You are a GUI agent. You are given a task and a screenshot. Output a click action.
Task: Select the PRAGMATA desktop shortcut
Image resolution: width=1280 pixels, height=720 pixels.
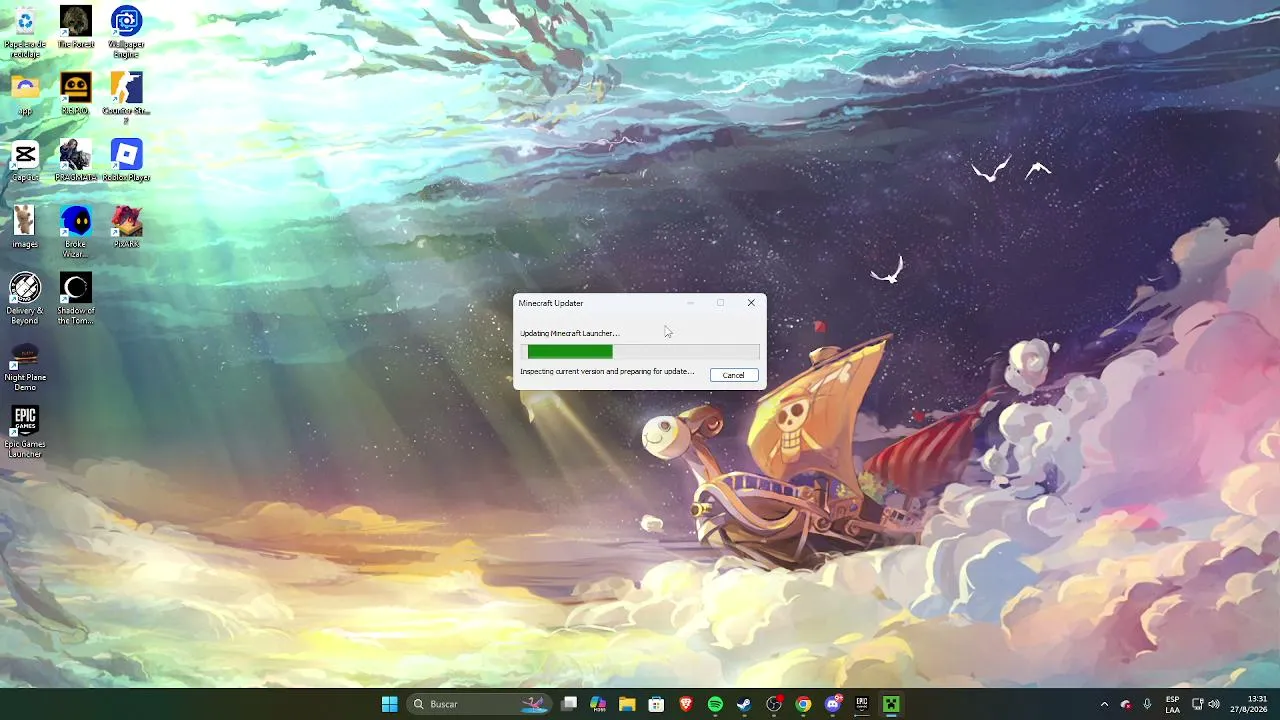76,161
